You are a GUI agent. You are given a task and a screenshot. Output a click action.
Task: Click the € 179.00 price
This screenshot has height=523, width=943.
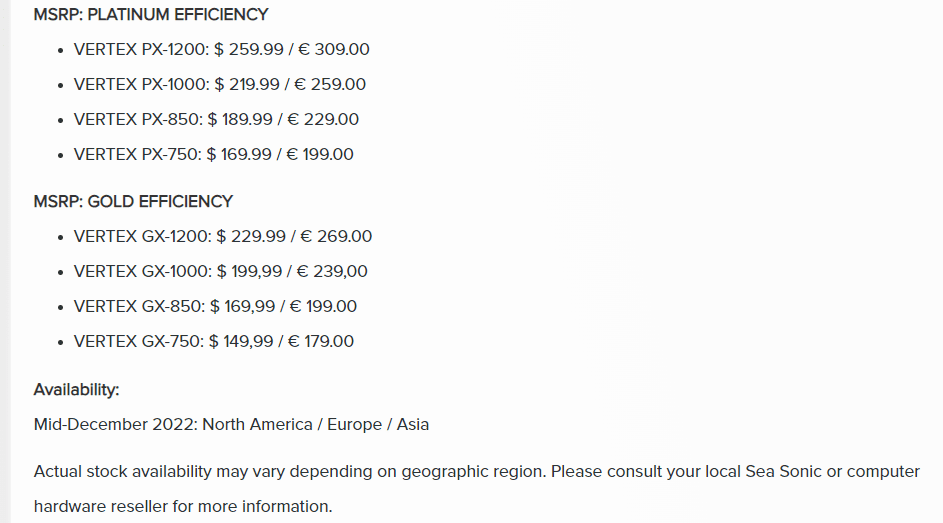click(x=321, y=341)
